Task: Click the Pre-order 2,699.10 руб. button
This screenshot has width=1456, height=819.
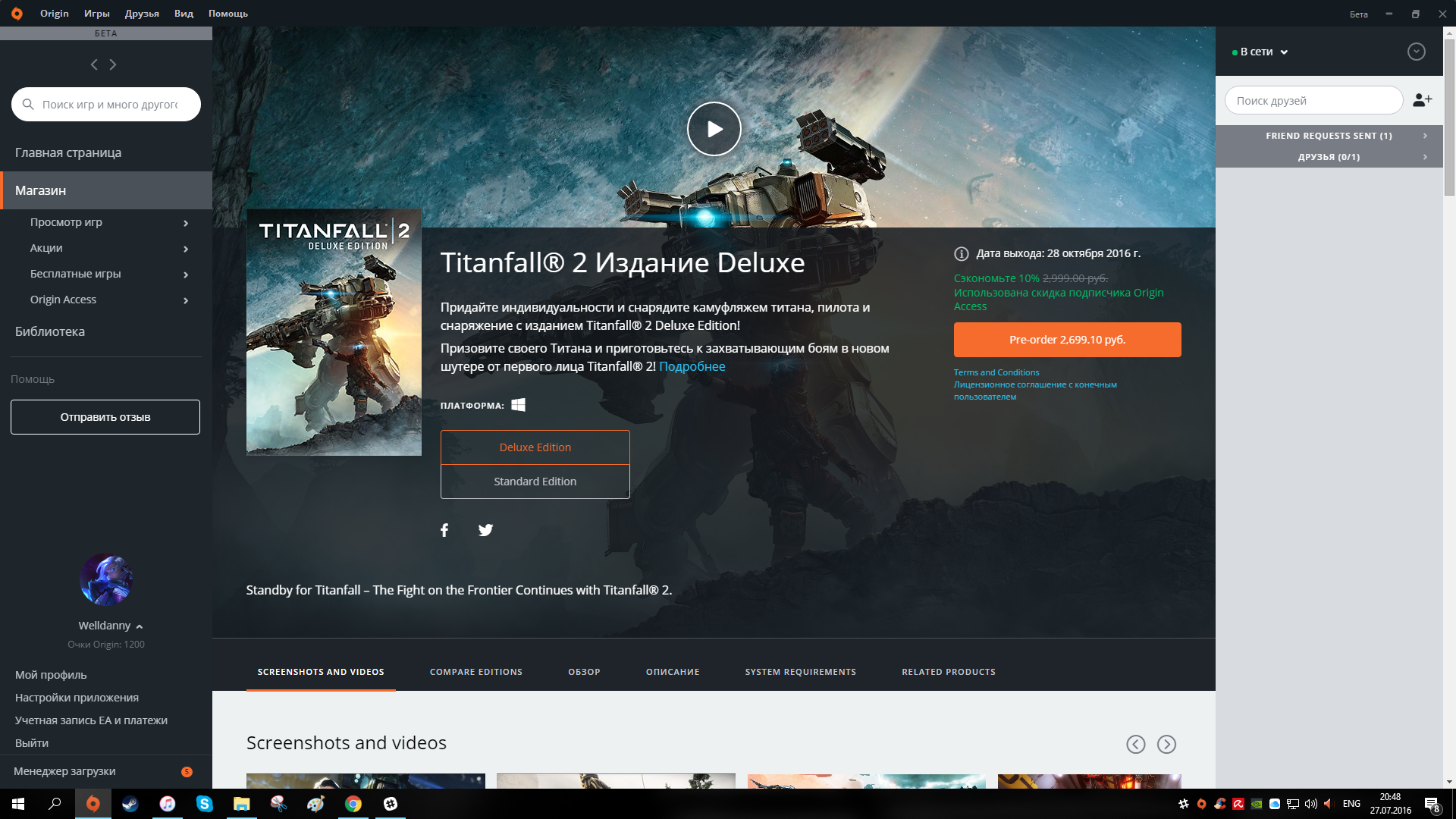Action: (x=1068, y=340)
